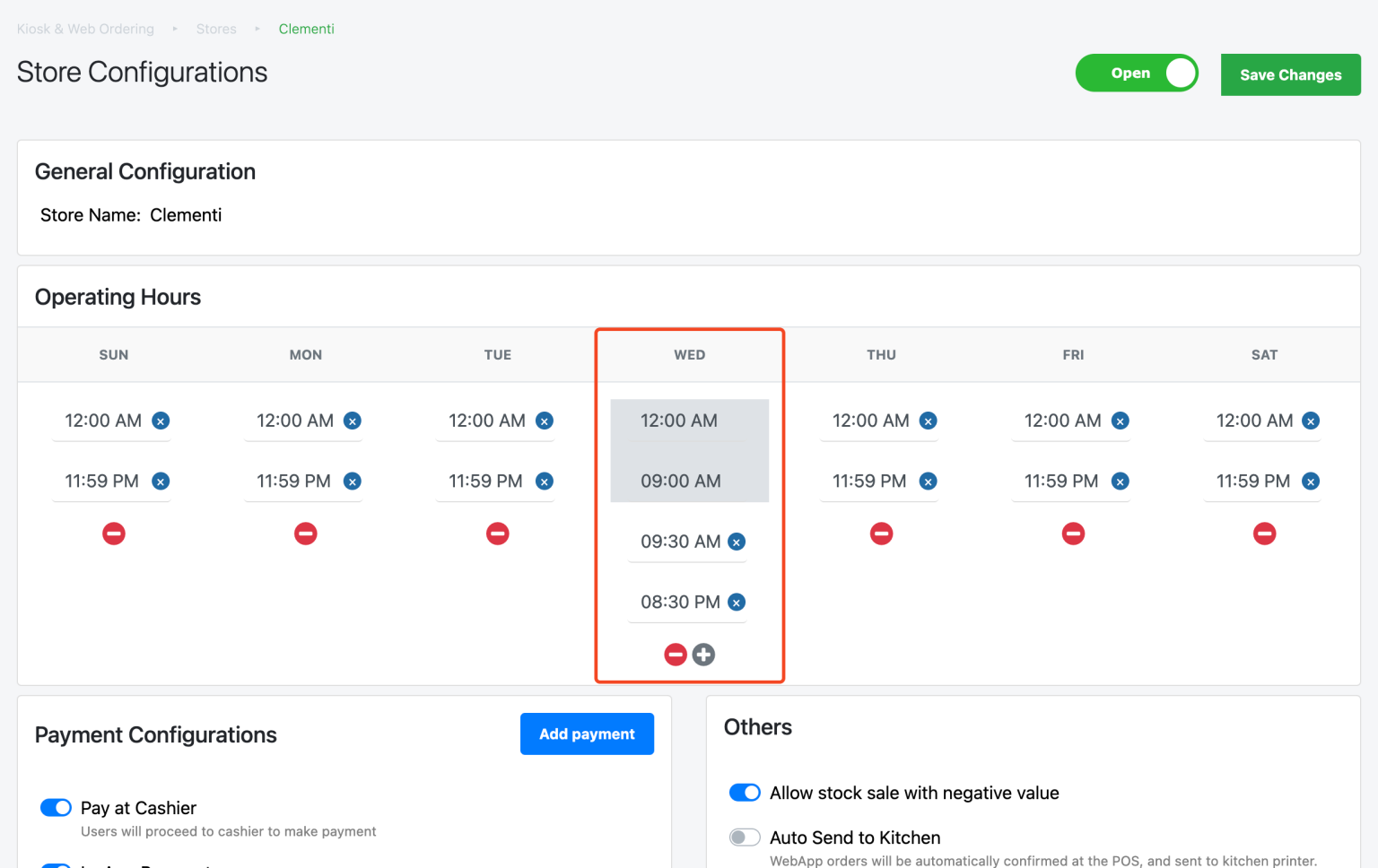Delete a time row for Tuesday
This screenshot has height=868, width=1378.
point(497,533)
